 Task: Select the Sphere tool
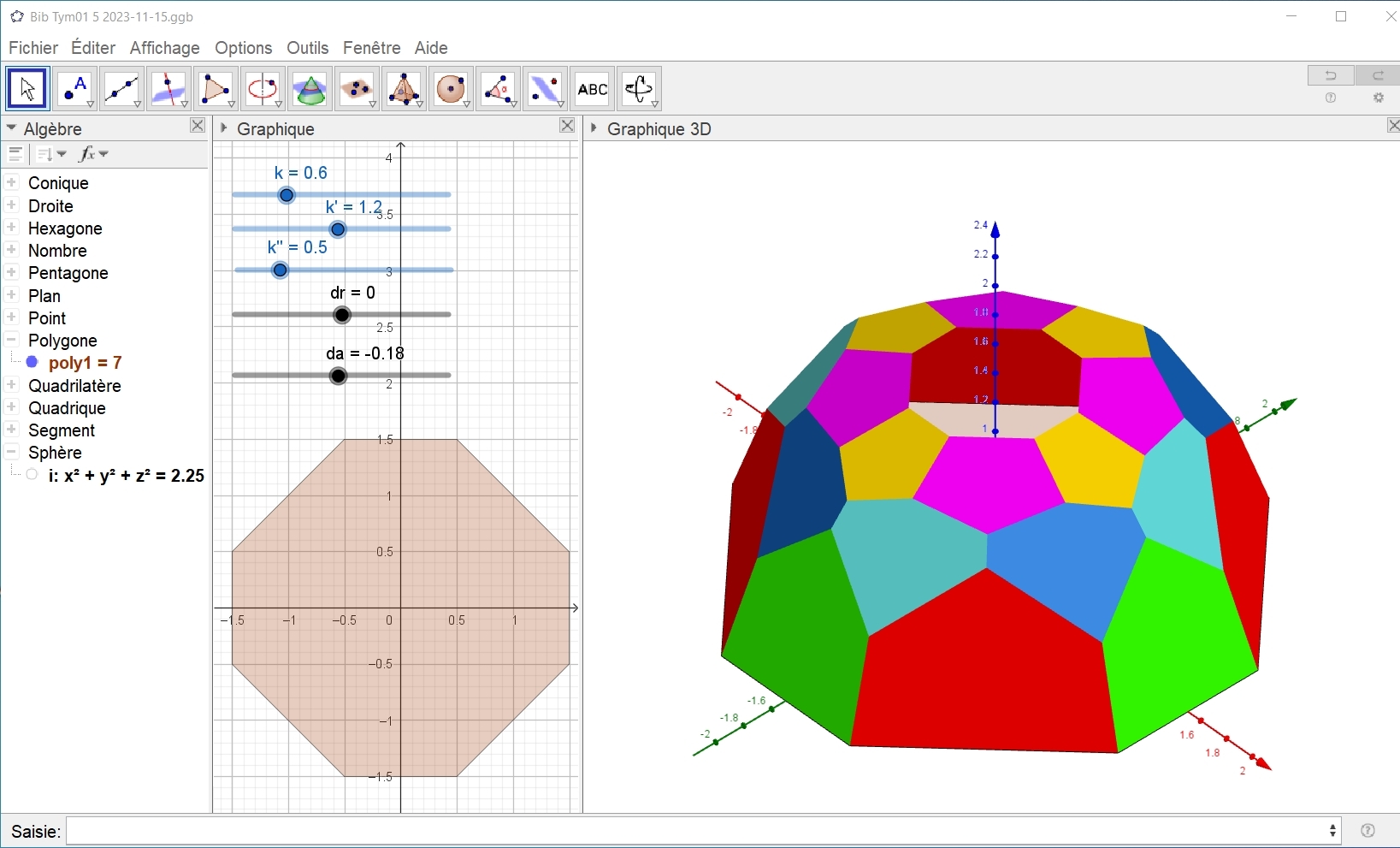pyautogui.click(x=452, y=89)
